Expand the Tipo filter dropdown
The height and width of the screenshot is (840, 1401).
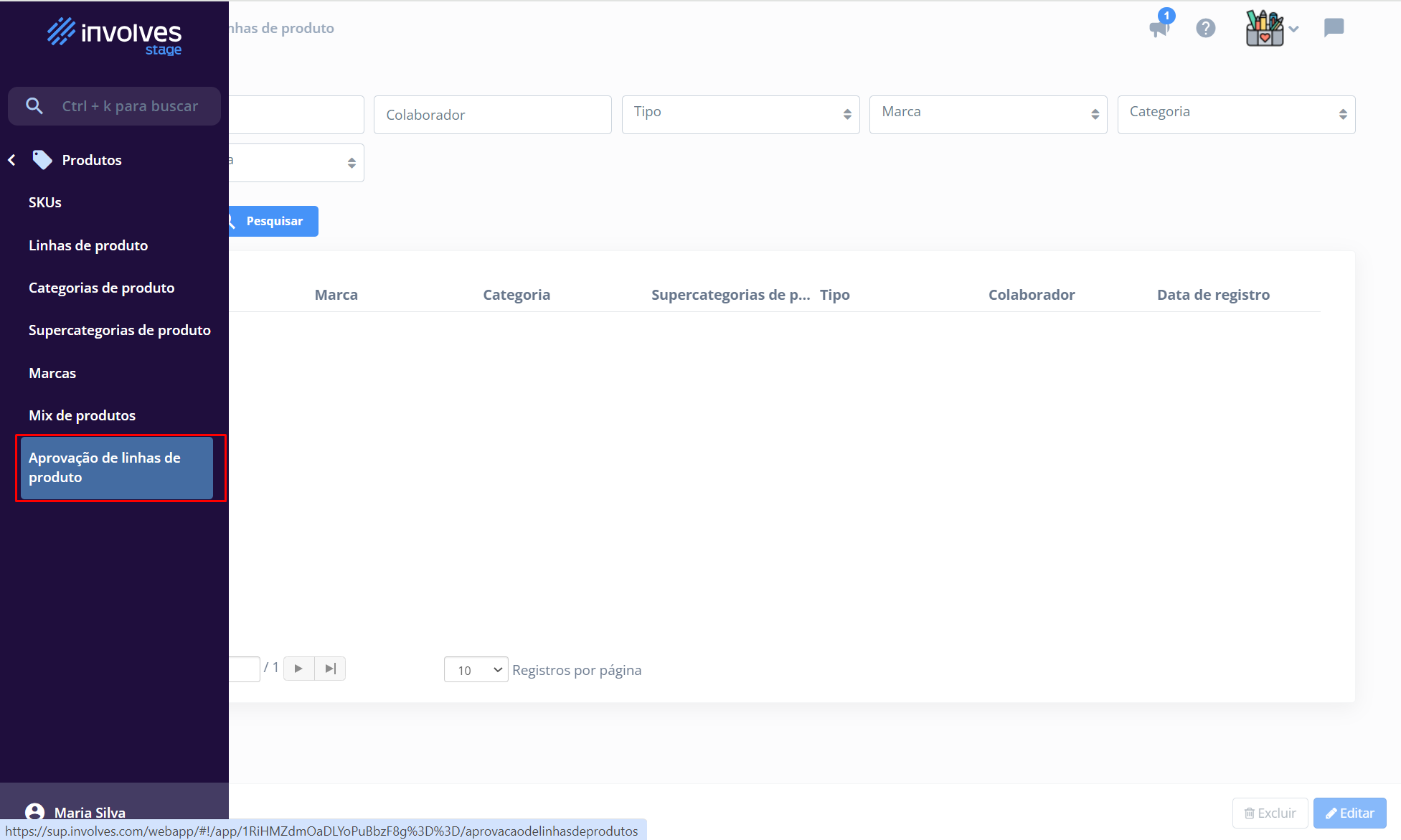(x=740, y=115)
